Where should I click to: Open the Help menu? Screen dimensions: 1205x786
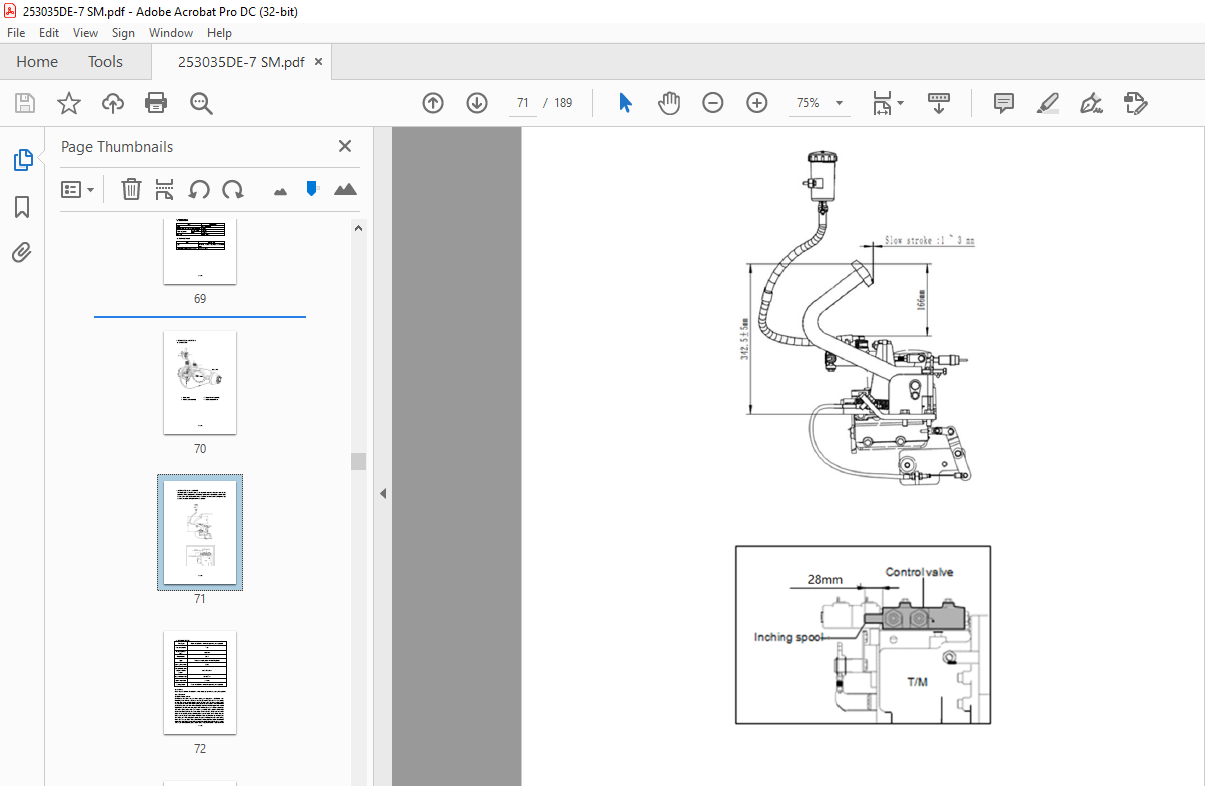pyautogui.click(x=219, y=33)
